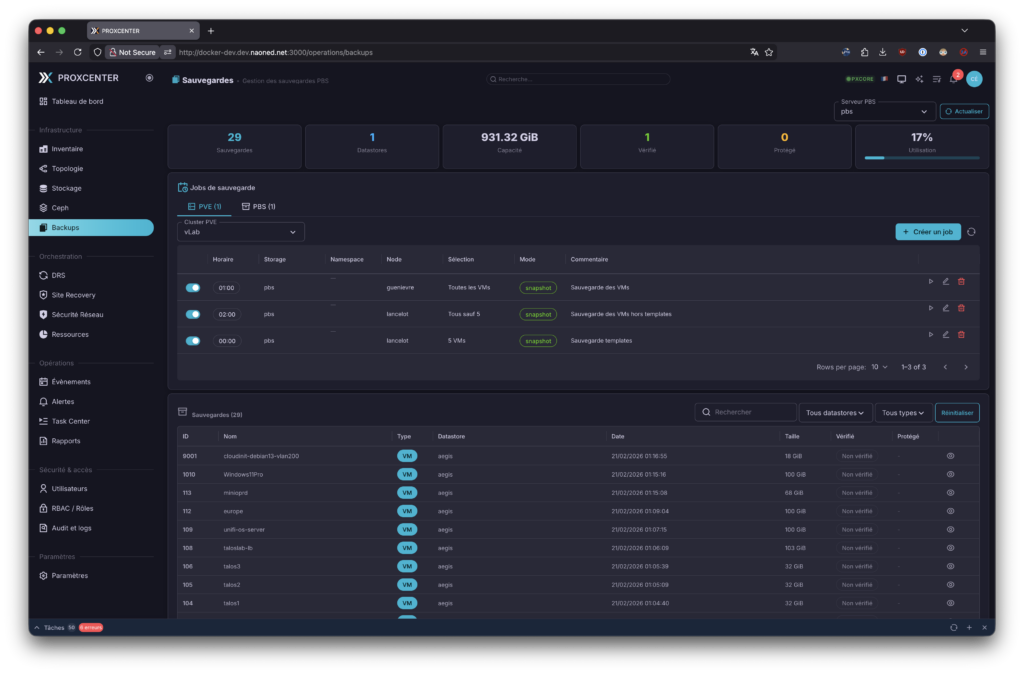Switch off the 00:00 templates job
The height and width of the screenshot is (674, 1024).
point(193,340)
